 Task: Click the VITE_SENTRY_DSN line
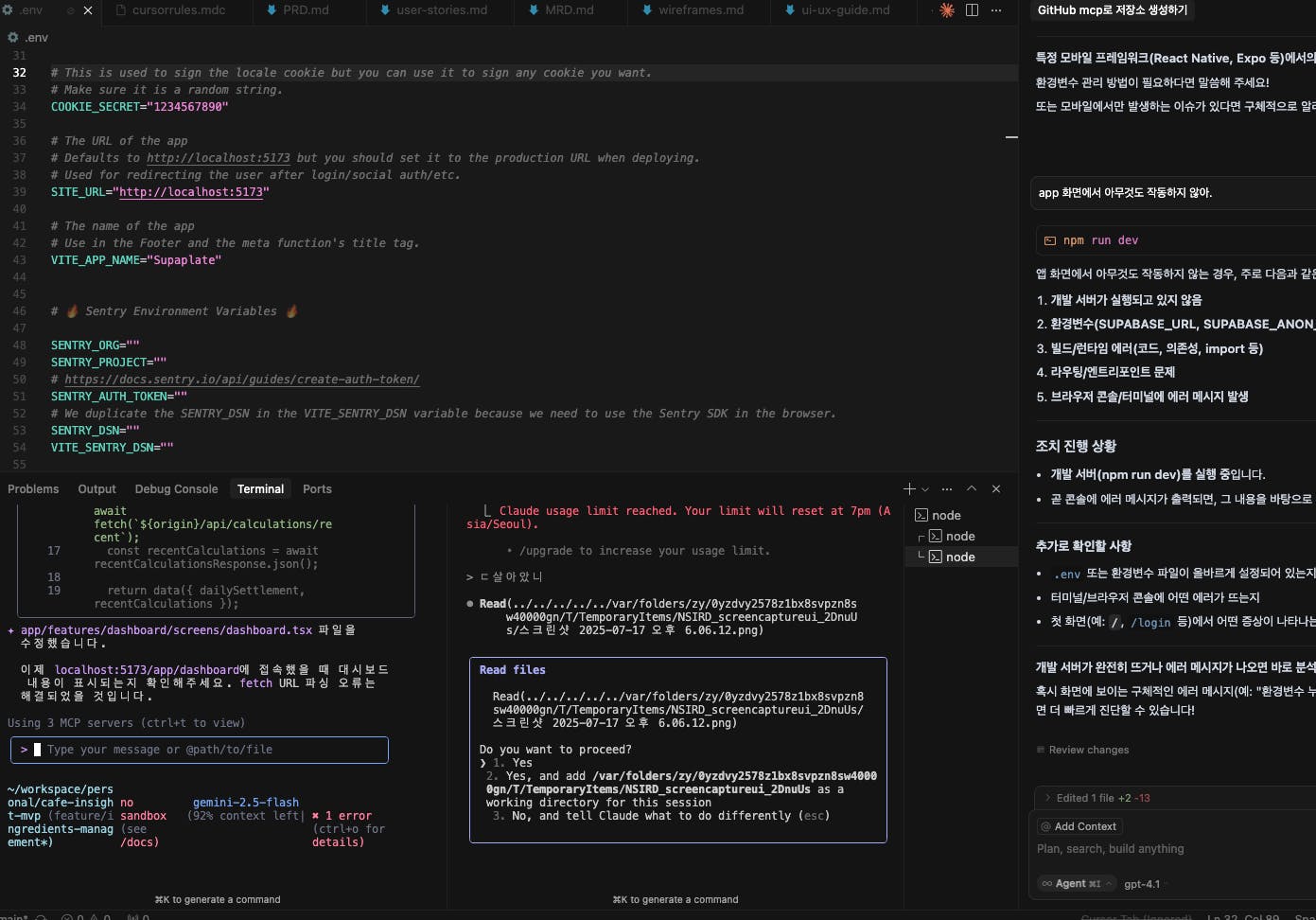[112, 448]
